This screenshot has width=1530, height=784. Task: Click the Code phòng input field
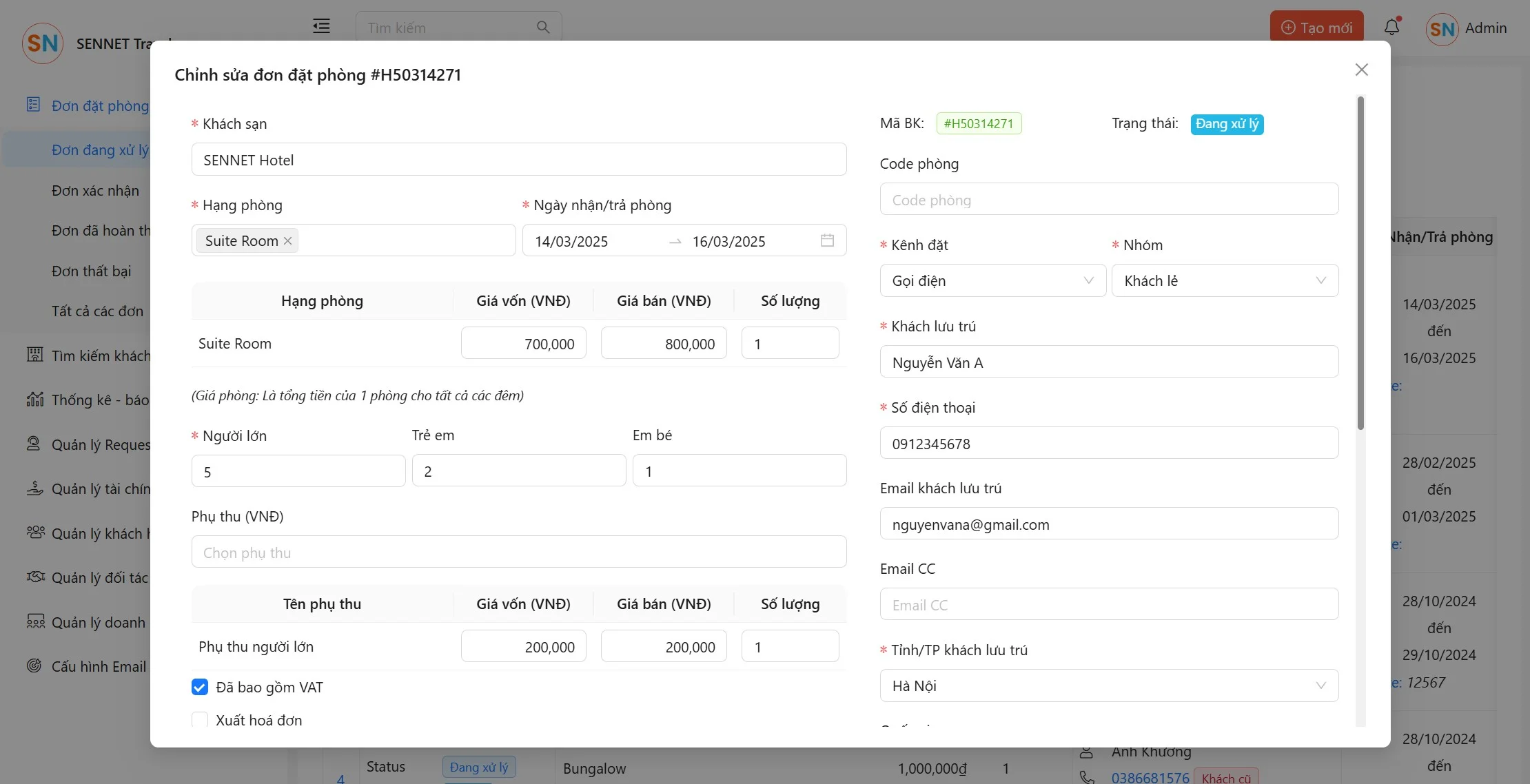pyautogui.click(x=1108, y=200)
